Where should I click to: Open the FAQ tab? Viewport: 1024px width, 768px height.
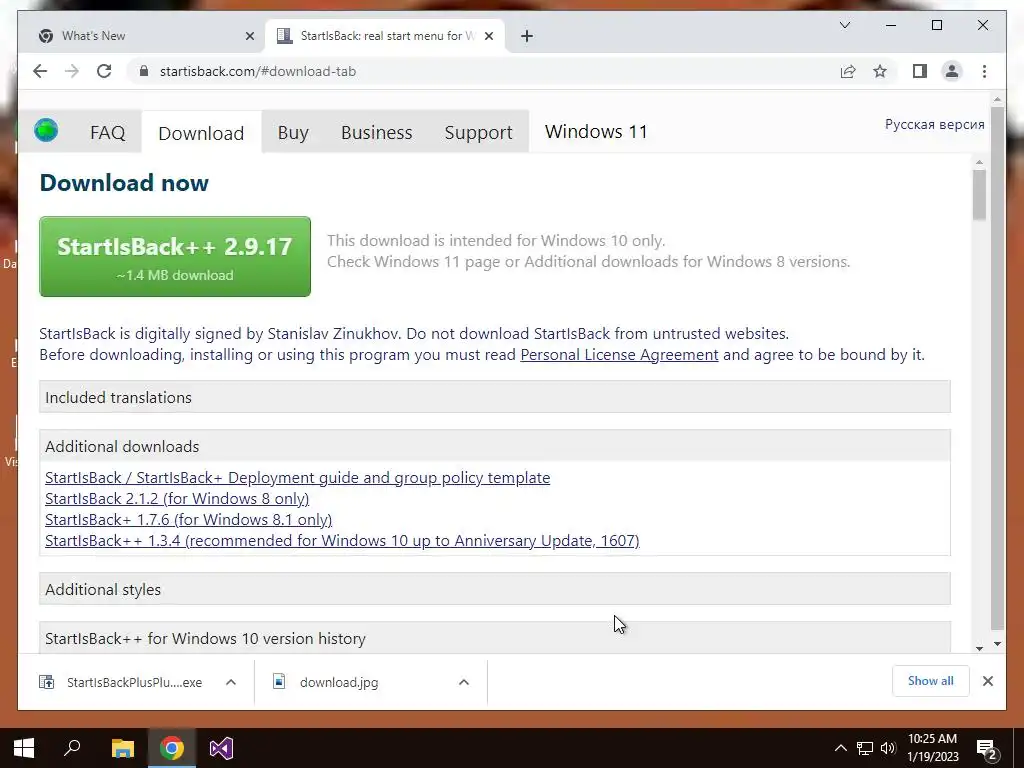108,133
